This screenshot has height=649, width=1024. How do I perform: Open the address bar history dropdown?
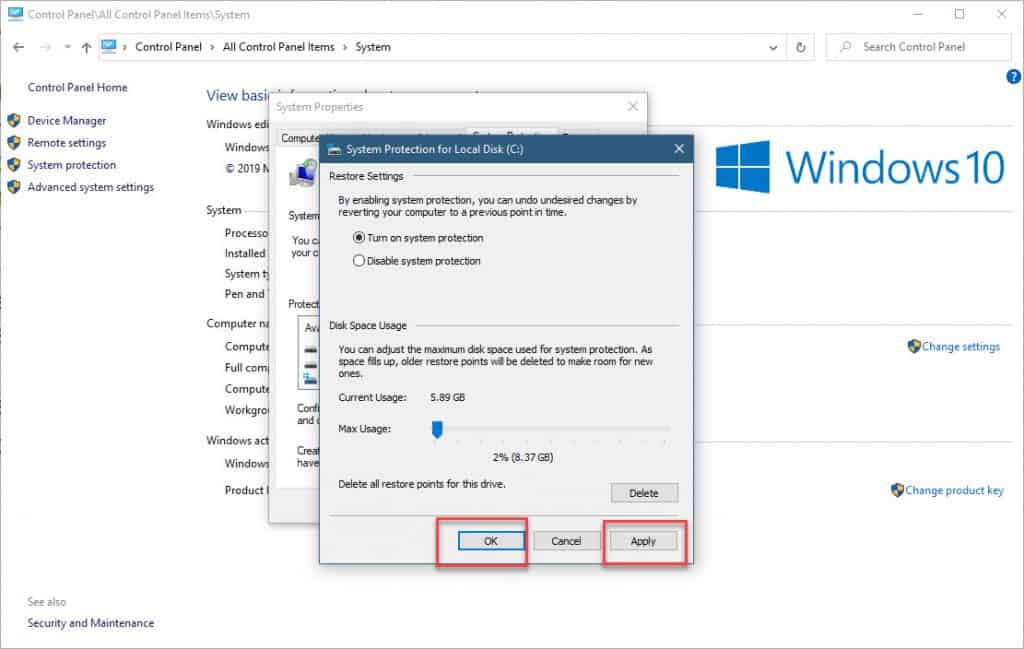pos(773,47)
